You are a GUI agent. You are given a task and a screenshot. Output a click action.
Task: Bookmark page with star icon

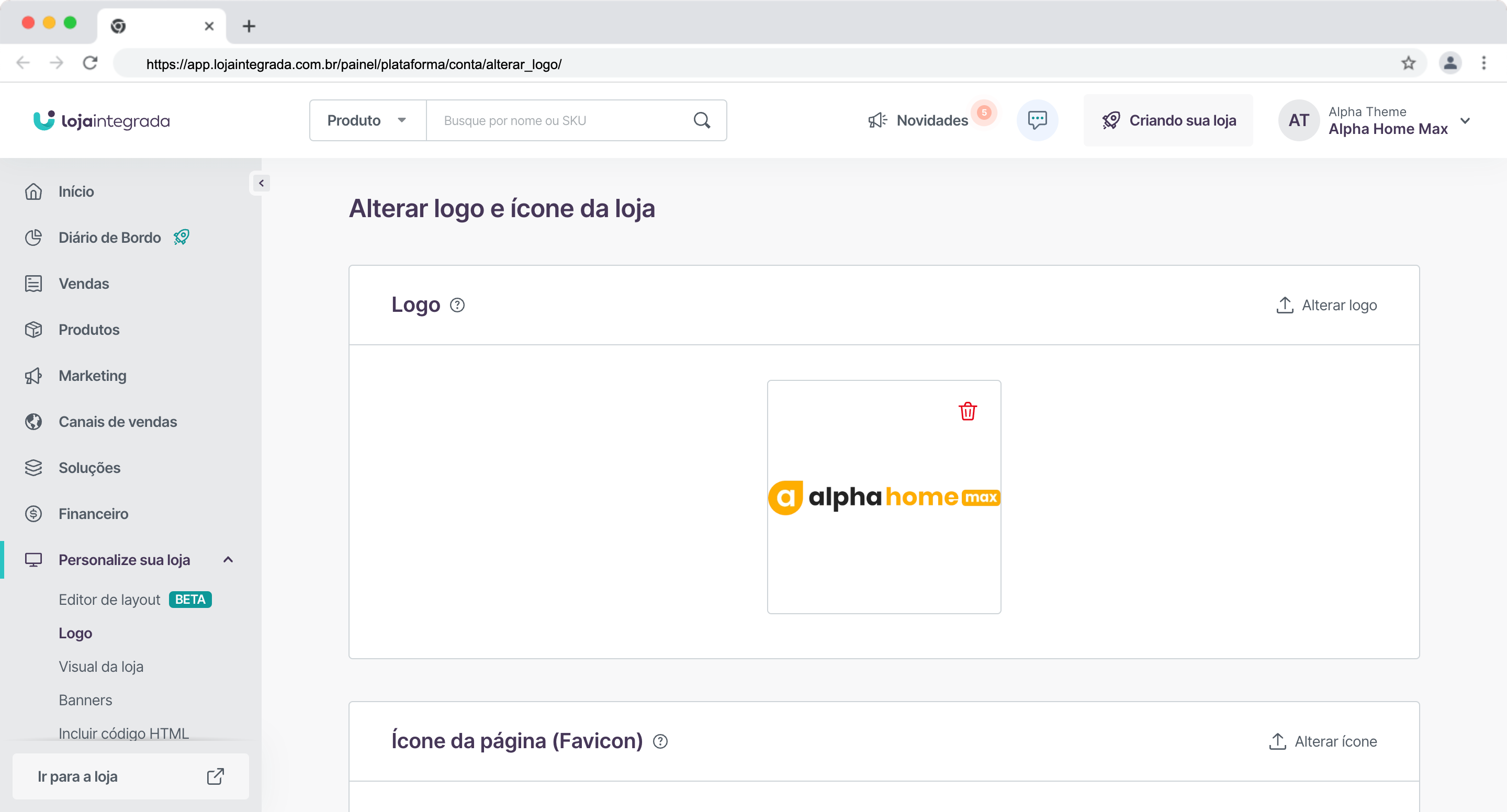pyautogui.click(x=1408, y=63)
